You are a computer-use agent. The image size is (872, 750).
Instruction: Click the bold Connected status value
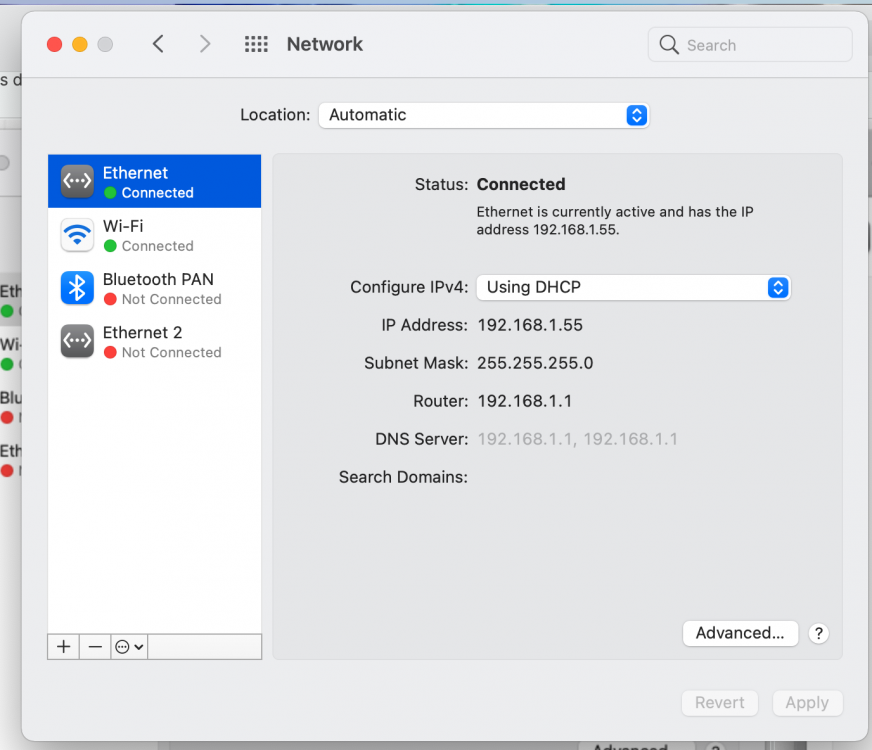521,184
